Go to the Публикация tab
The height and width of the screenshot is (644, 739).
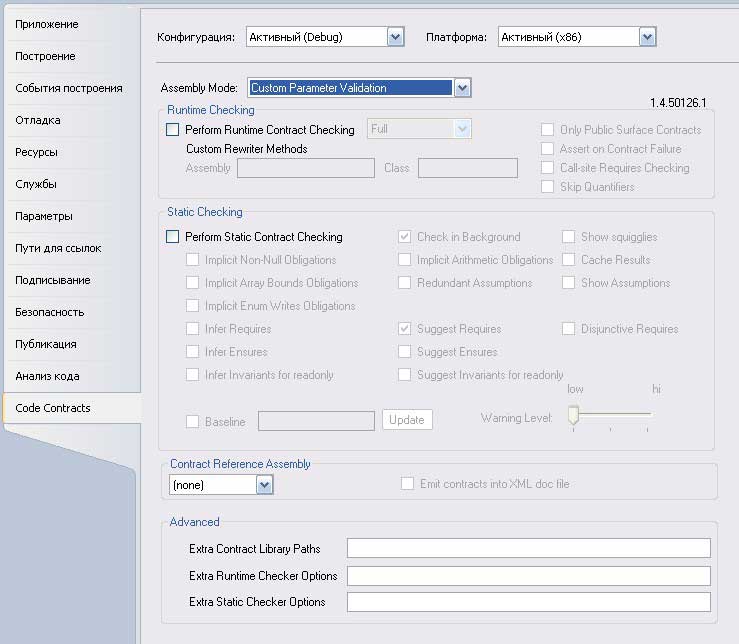(x=46, y=345)
